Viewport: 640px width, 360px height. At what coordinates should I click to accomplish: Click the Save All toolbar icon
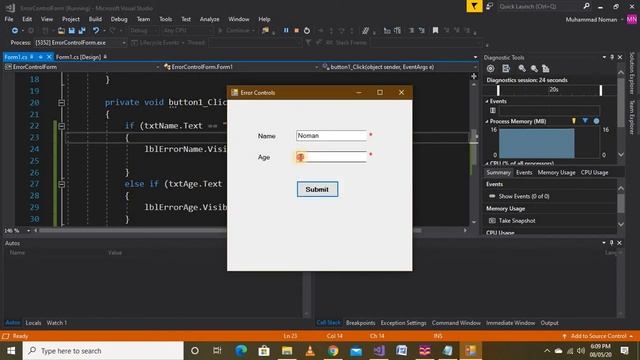click(x=82, y=31)
